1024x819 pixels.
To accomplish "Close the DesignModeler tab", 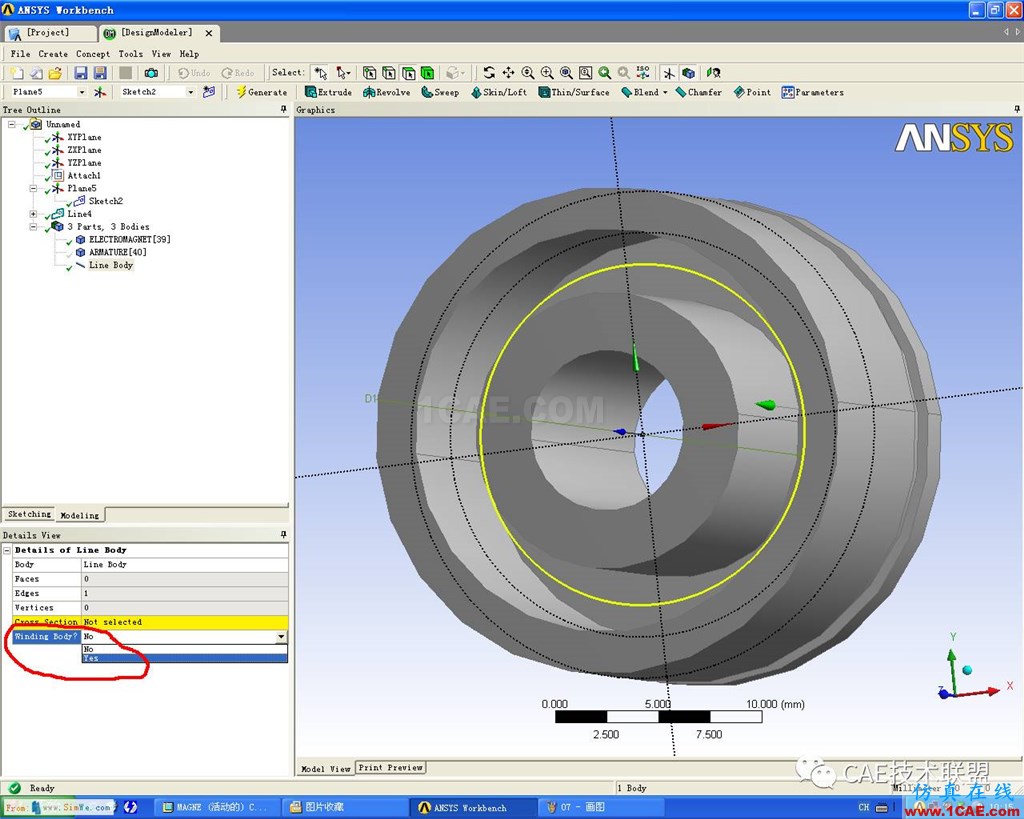I will click(209, 33).
